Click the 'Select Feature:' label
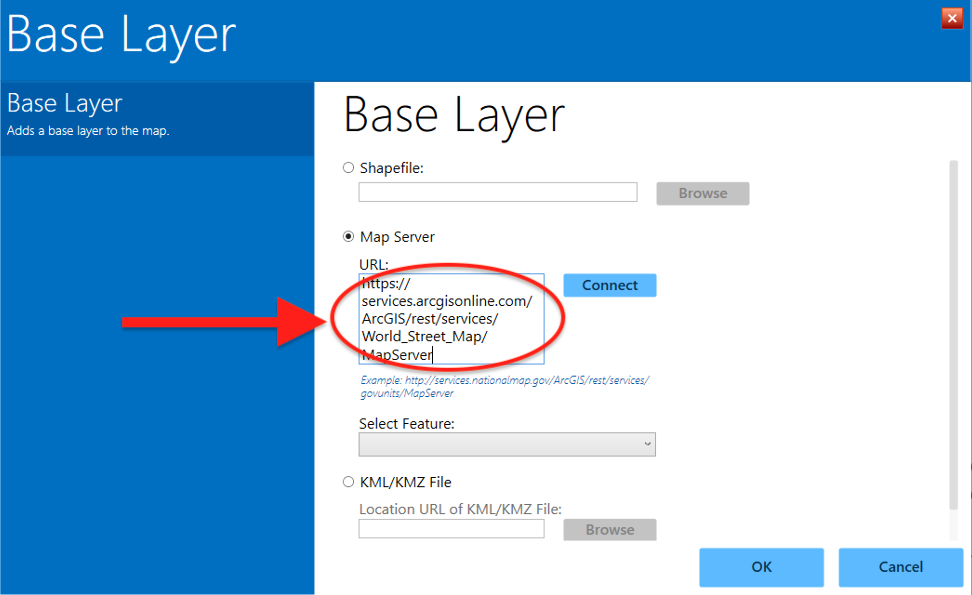Screen dimensions: 972x595 (x=407, y=424)
